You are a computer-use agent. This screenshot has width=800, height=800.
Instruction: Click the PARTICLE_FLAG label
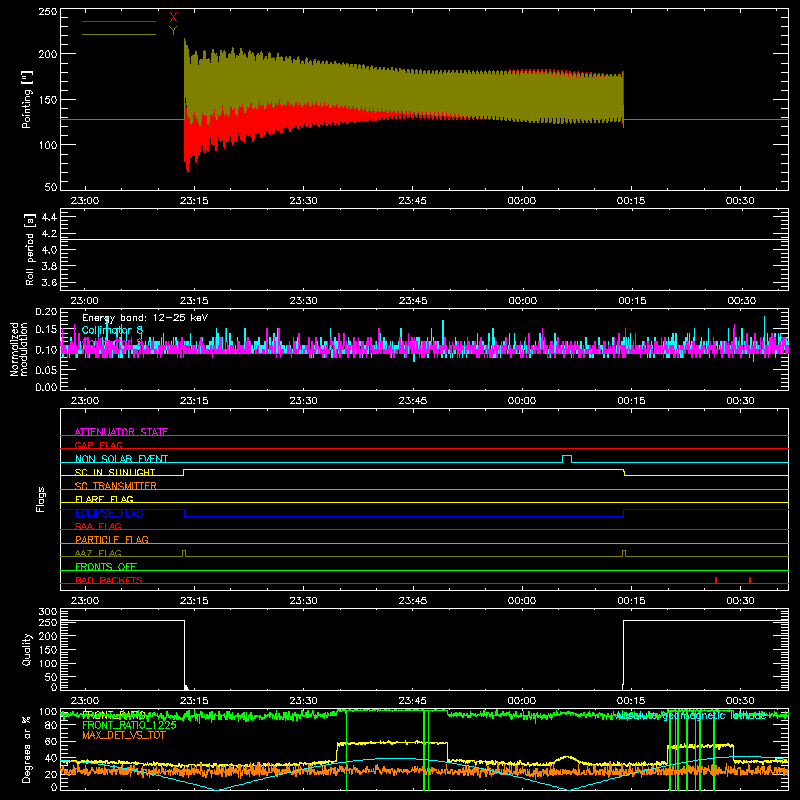112,539
